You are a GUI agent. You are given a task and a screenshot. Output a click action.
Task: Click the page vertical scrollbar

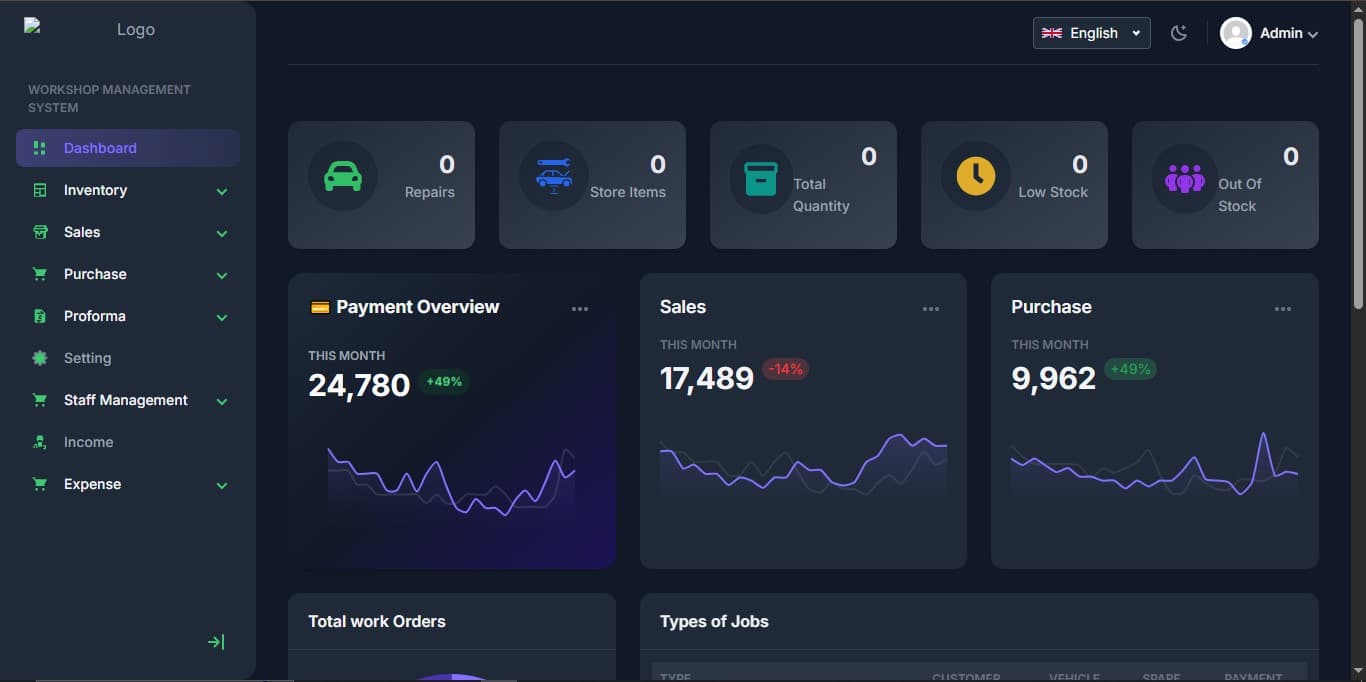tap(1358, 160)
